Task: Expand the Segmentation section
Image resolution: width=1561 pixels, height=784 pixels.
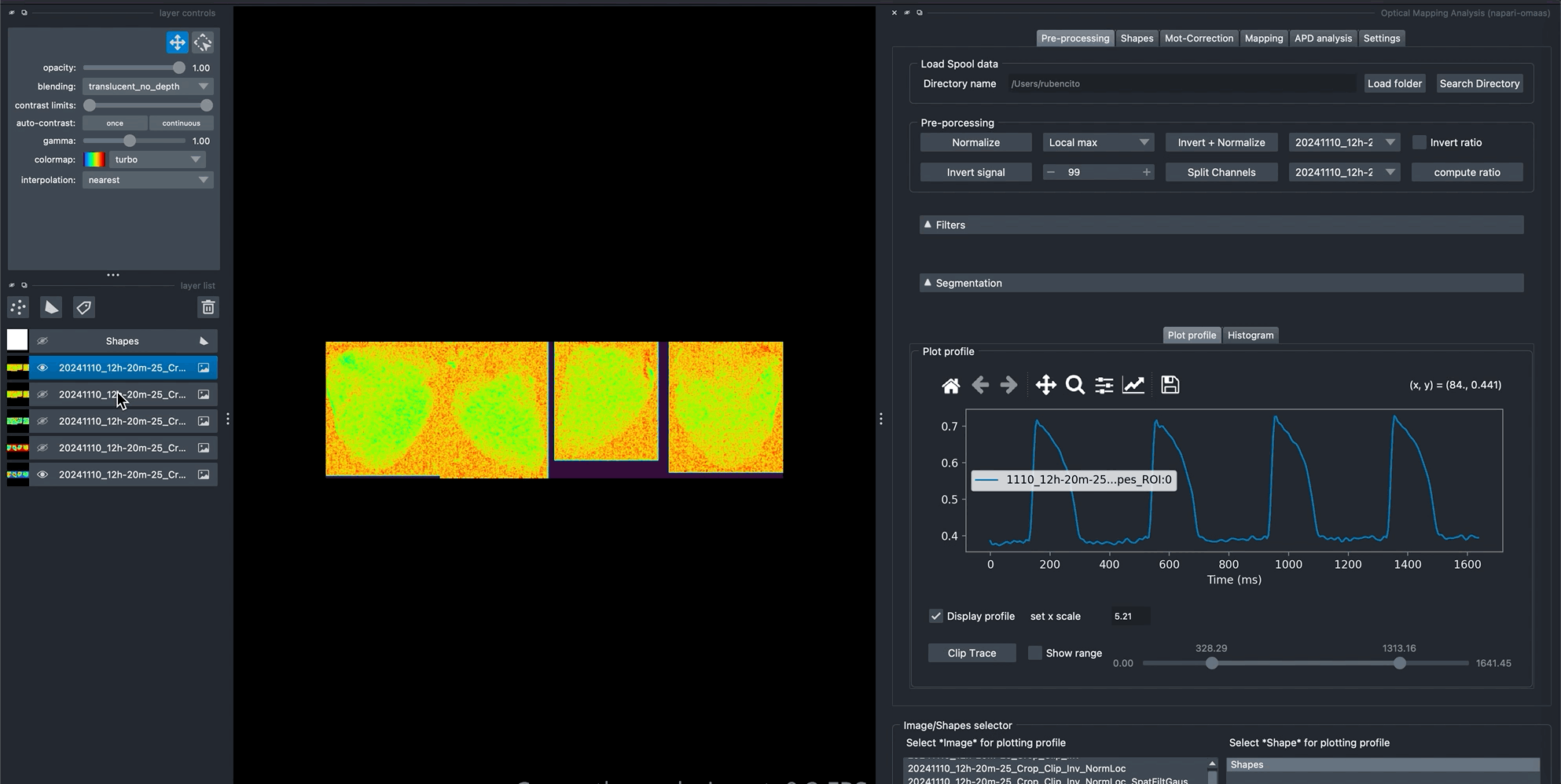Action: [1221, 283]
